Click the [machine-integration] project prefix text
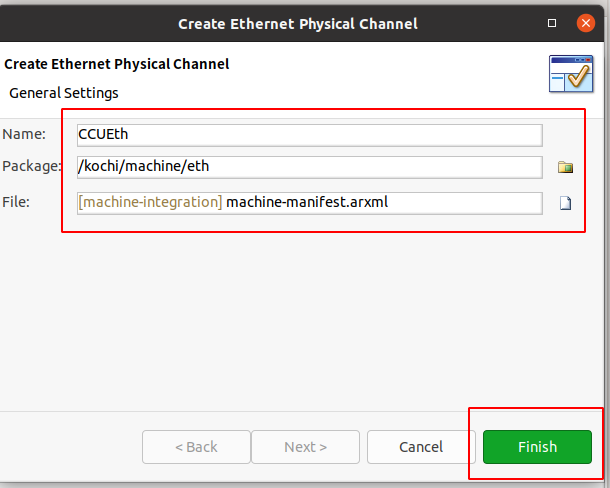This screenshot has height=488, width=610. (x=150, y=202)
